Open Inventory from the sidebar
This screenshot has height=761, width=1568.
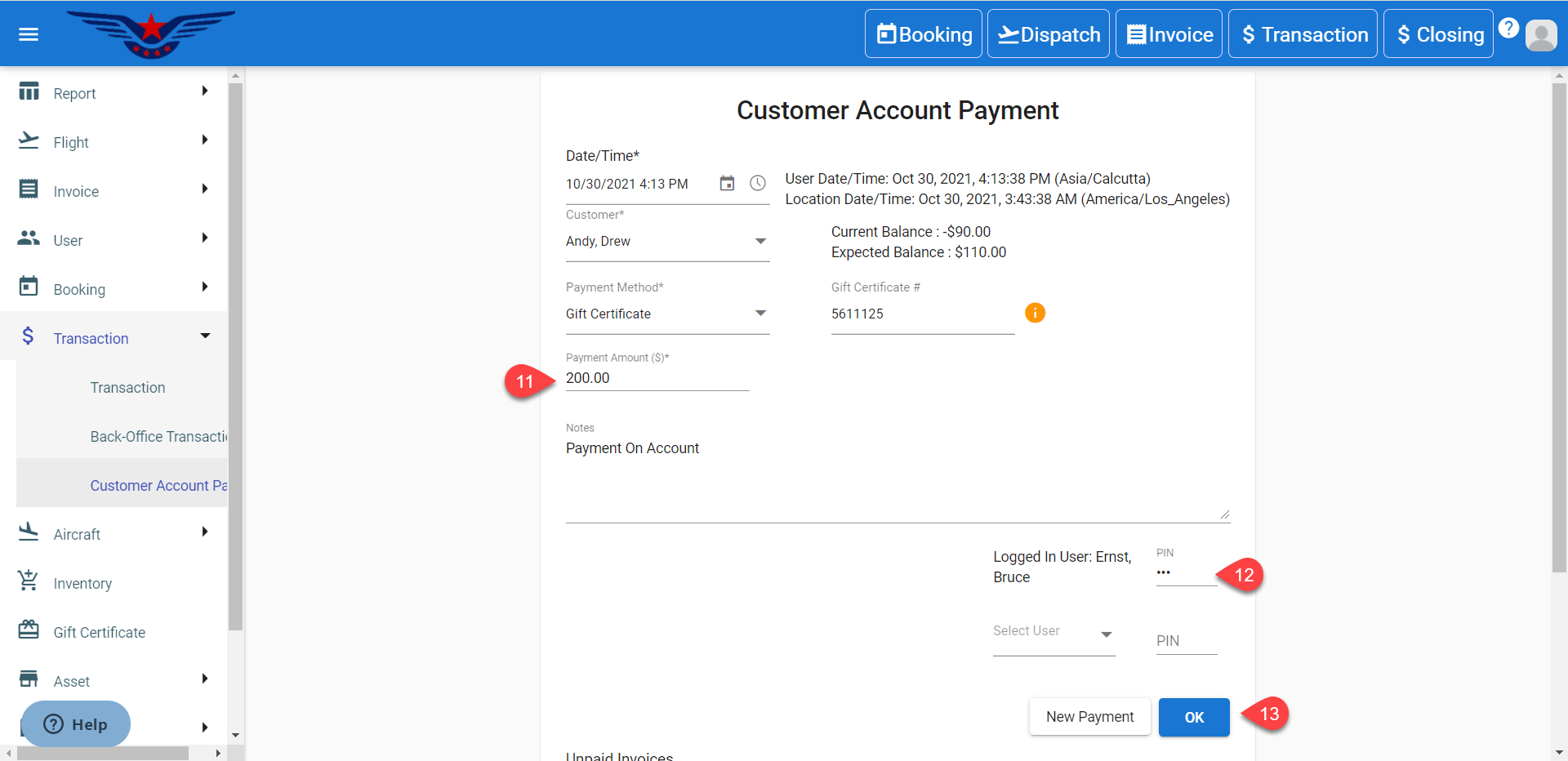coord(82,583)
